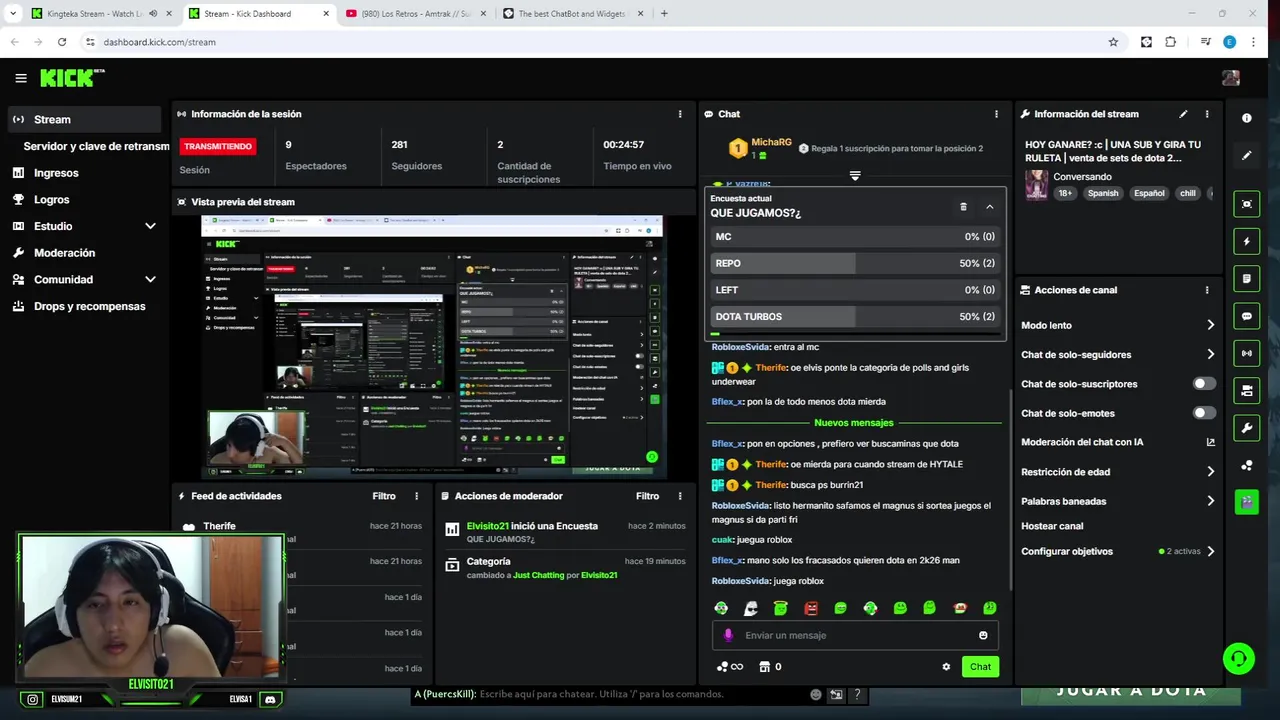1280x720 pixels.
Task: Open Acciones de moderador three-dot menu
Action: coord(680,496)
